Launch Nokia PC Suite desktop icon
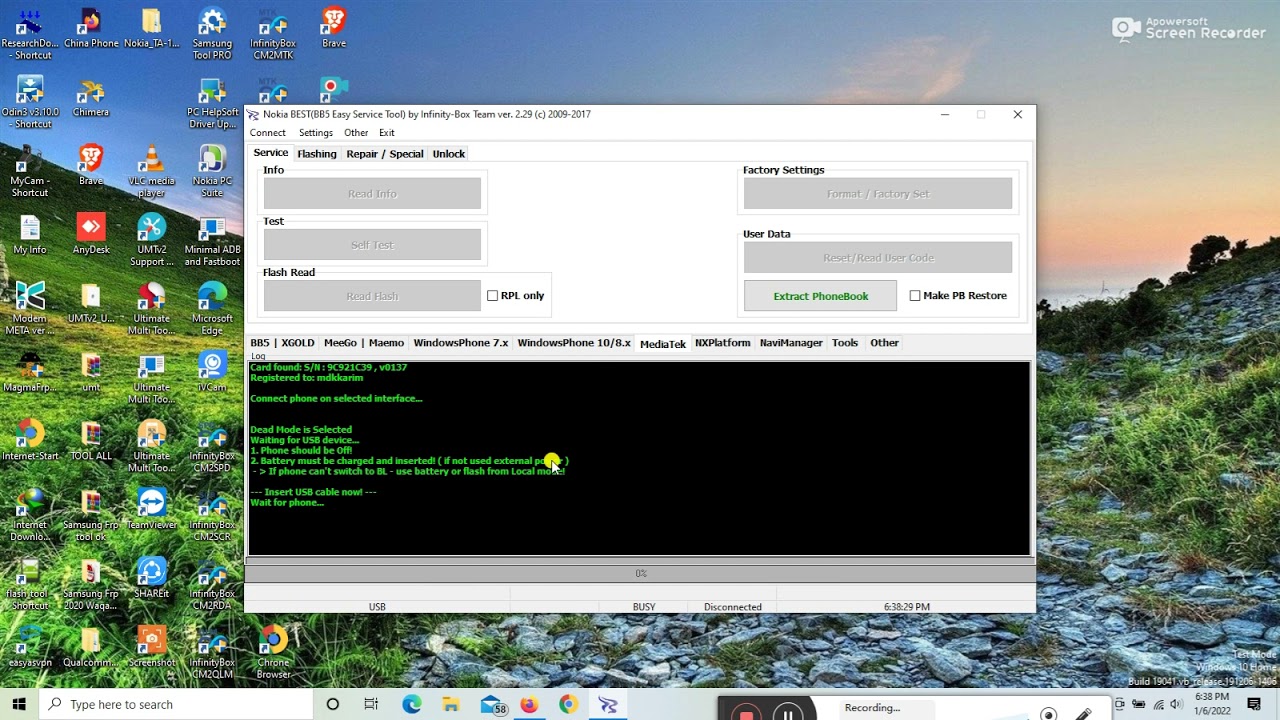Viewport: 1280px width, 720px height. coord(212,171)
